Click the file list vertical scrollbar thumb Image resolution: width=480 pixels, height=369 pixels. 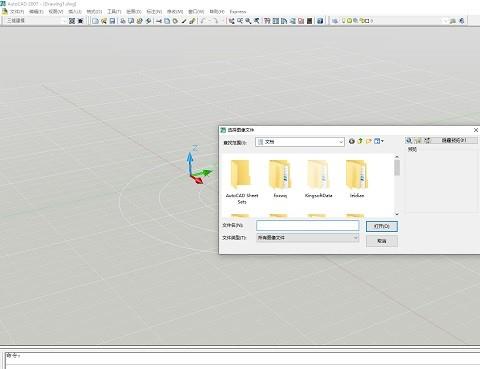(397, 167)
